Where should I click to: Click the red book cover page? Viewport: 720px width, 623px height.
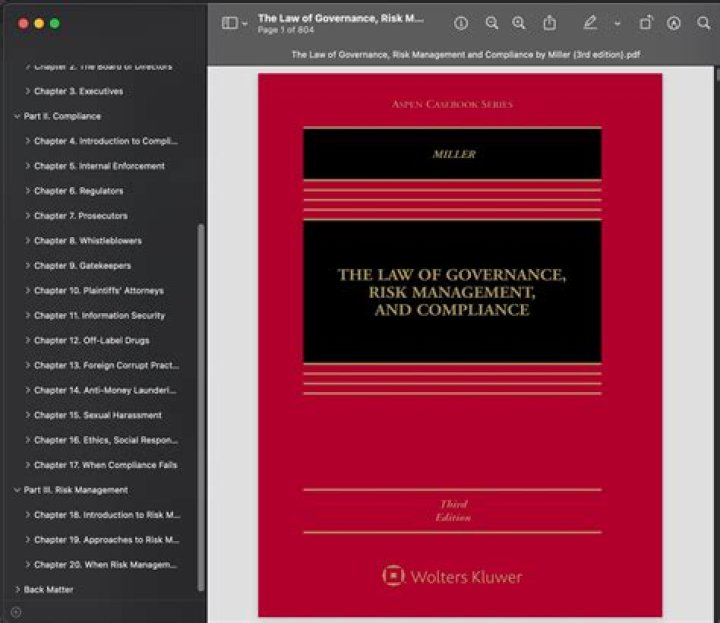(460, 345)
